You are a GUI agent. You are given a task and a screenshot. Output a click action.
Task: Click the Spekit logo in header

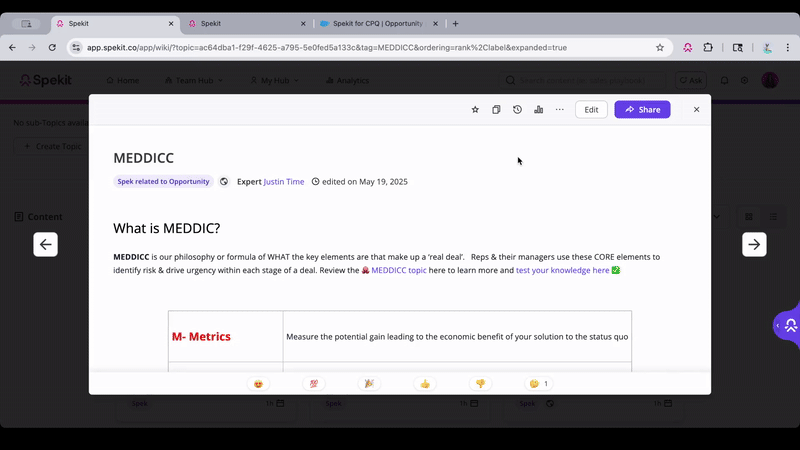(x=46, y=80)
